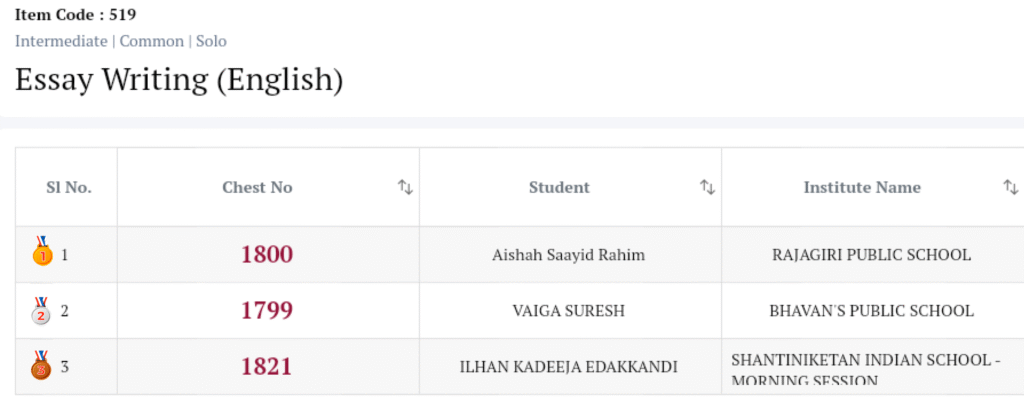The width and height of the screenshot is (1024, 412).
Task: Click the Solo category link
Action: click(211, 41)
